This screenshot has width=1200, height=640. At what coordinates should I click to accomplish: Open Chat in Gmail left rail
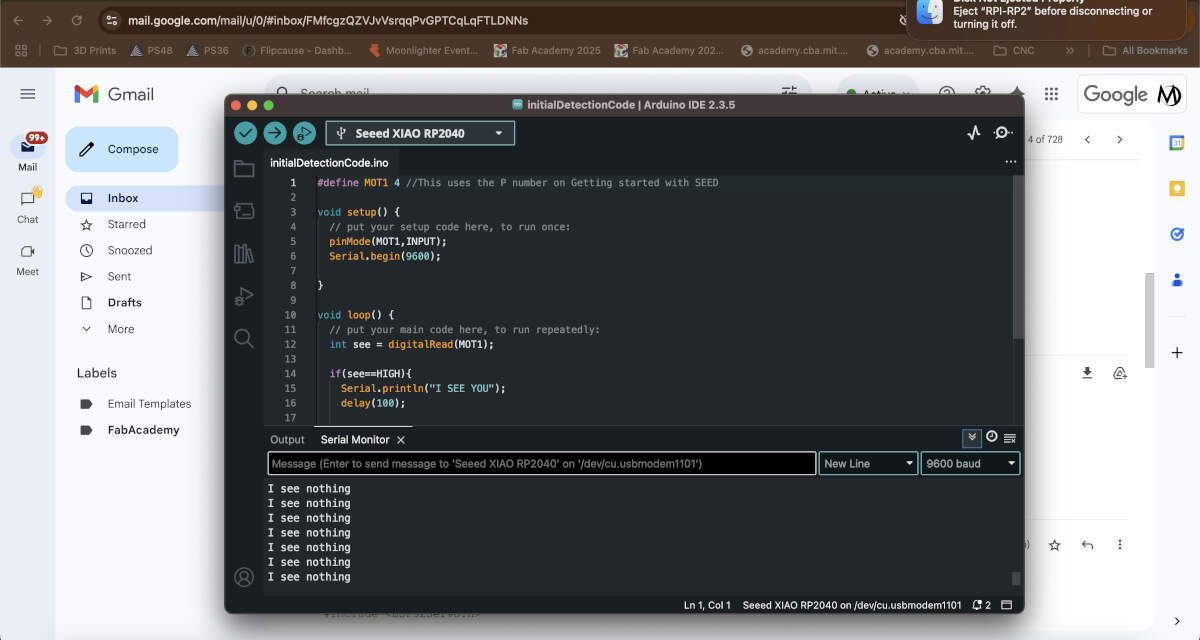(x=28, y=206)
